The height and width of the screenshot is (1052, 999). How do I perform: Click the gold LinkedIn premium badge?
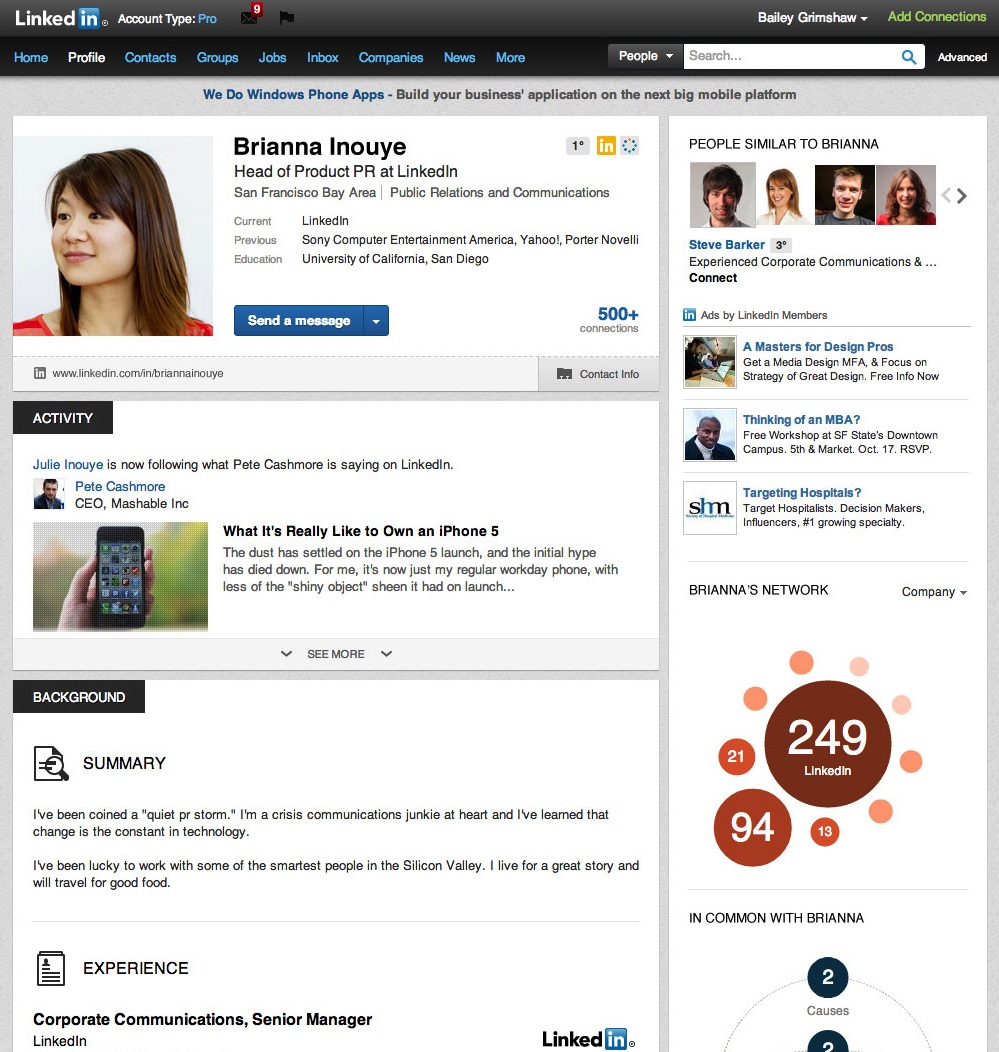point(606,146)
